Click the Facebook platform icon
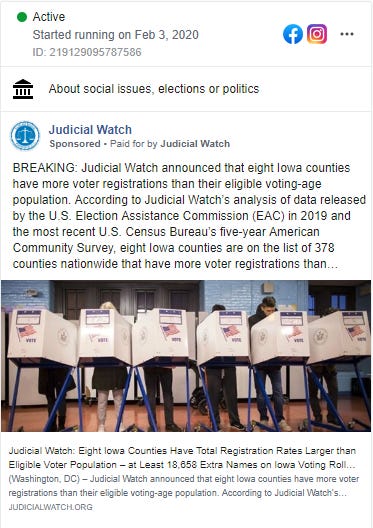Image resolution: width=373 pixels, height=528 pixels. point(293,34)
